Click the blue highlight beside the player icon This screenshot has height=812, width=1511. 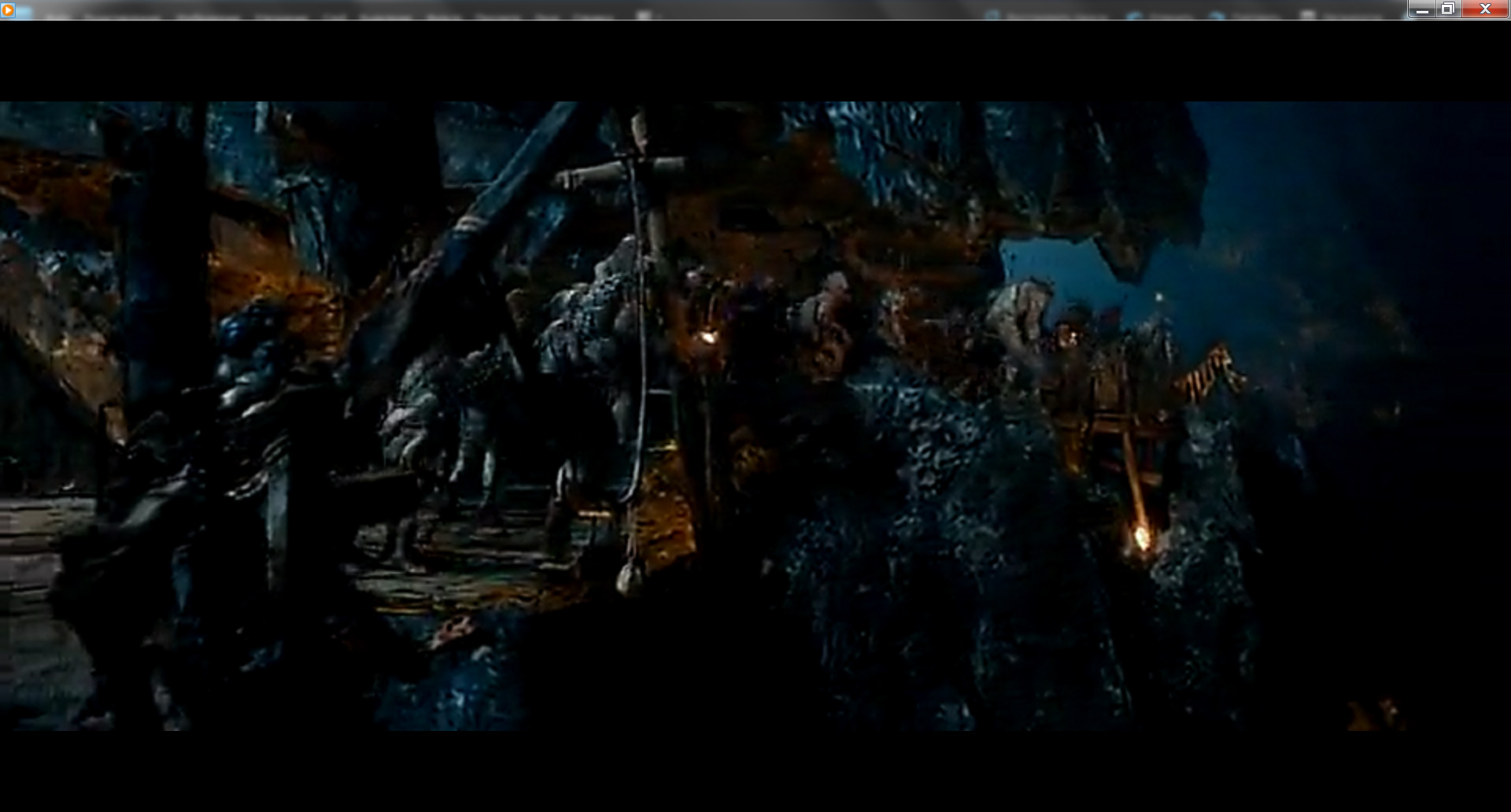(25, 11)
